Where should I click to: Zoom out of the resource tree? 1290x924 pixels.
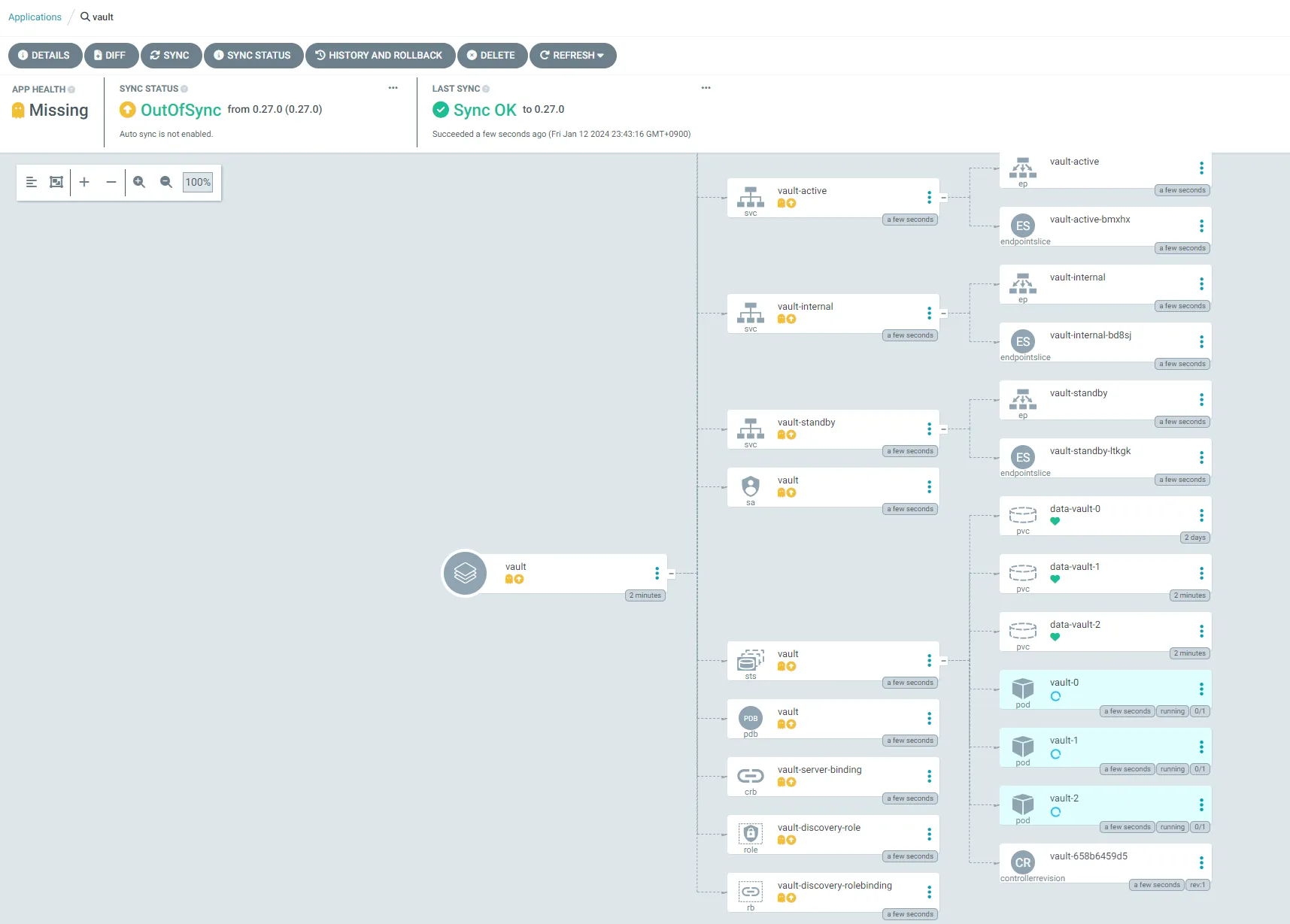[166, 182]
